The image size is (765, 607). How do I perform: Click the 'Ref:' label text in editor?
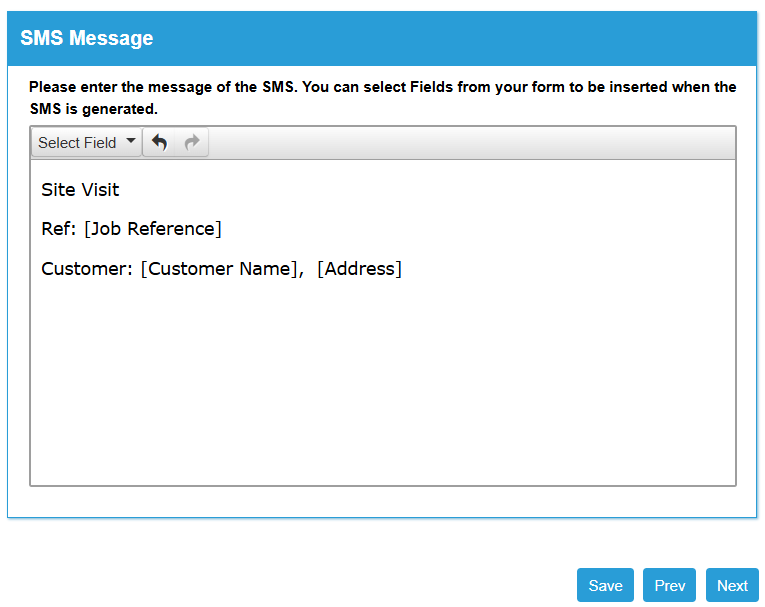[x=59, y=229]
